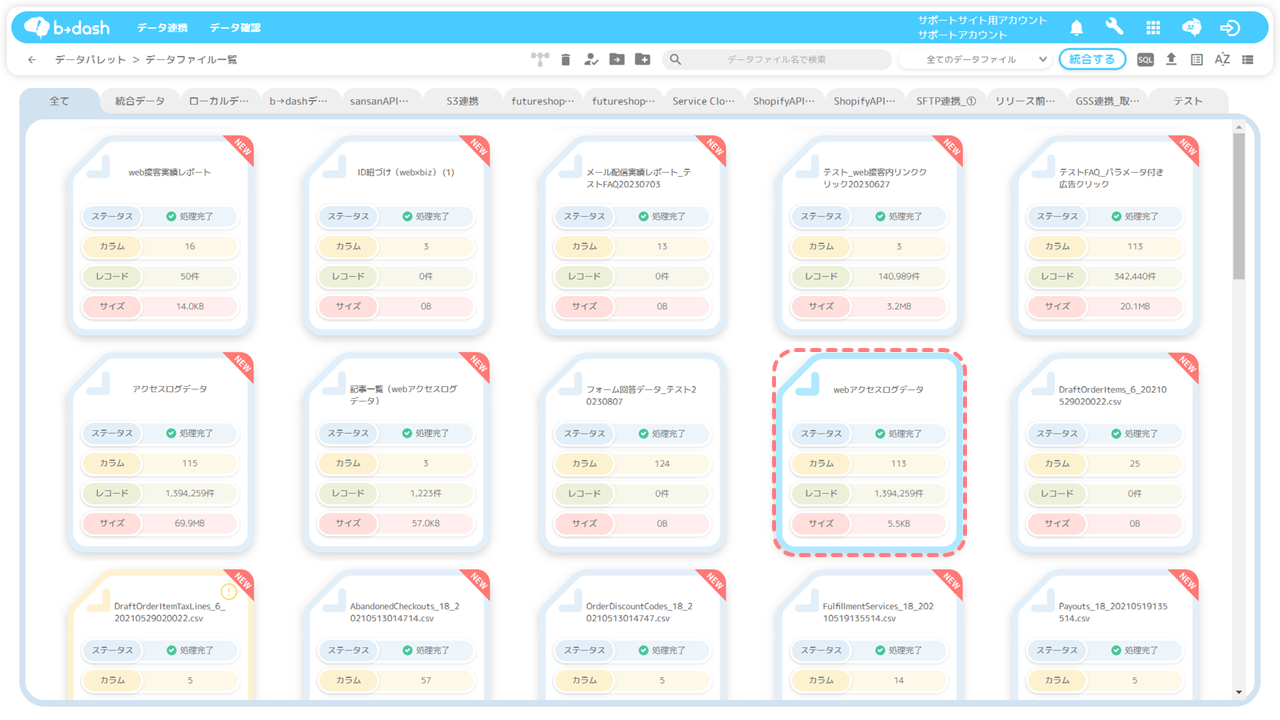The image size is (1280, 720).
Task: Click file icon on web接客実績レポート card
Action: [x=99, y=167]
